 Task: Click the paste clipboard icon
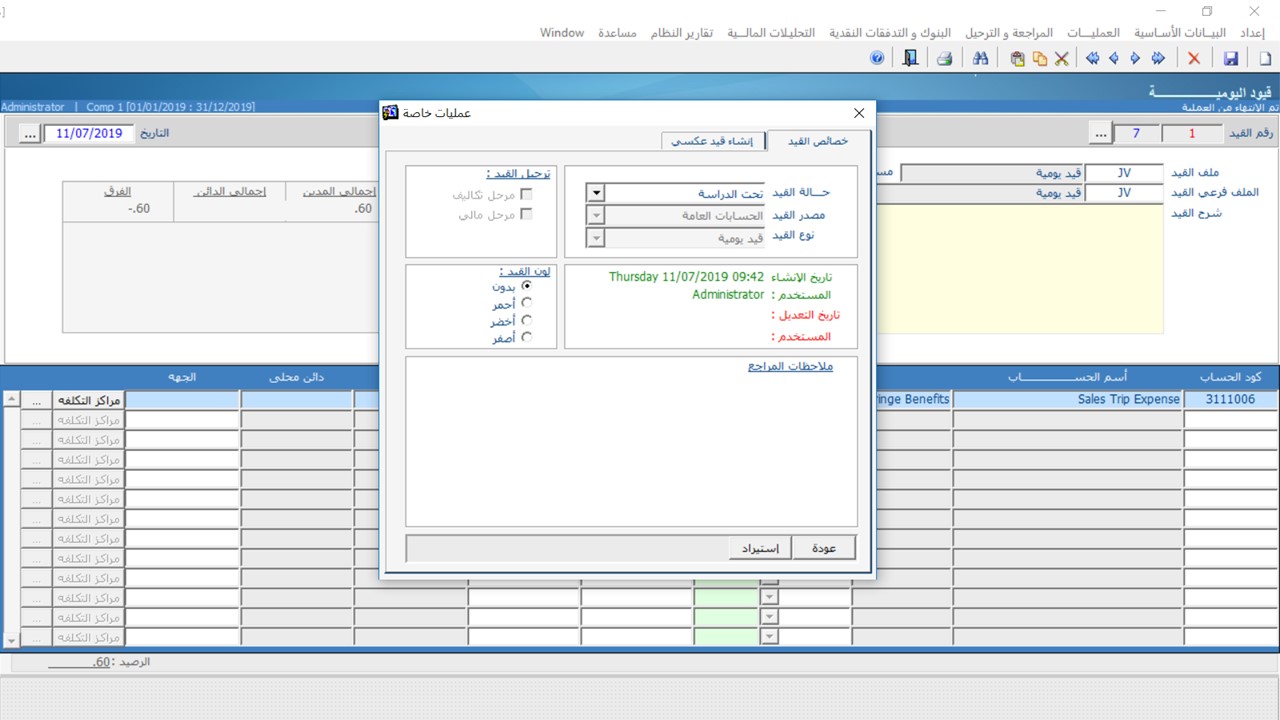1017,59
